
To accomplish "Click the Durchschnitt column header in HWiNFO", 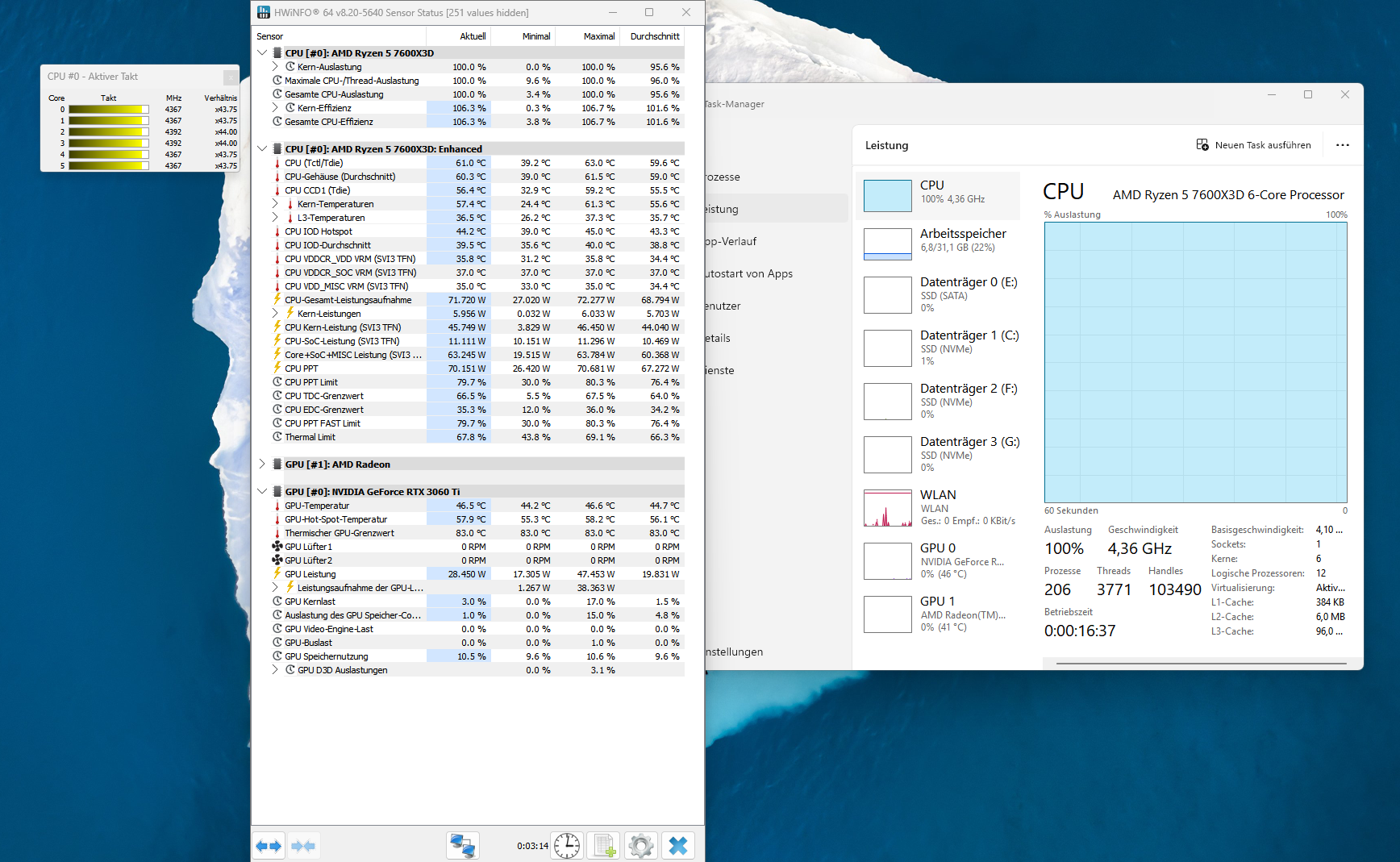I will (x=652, y=36).
